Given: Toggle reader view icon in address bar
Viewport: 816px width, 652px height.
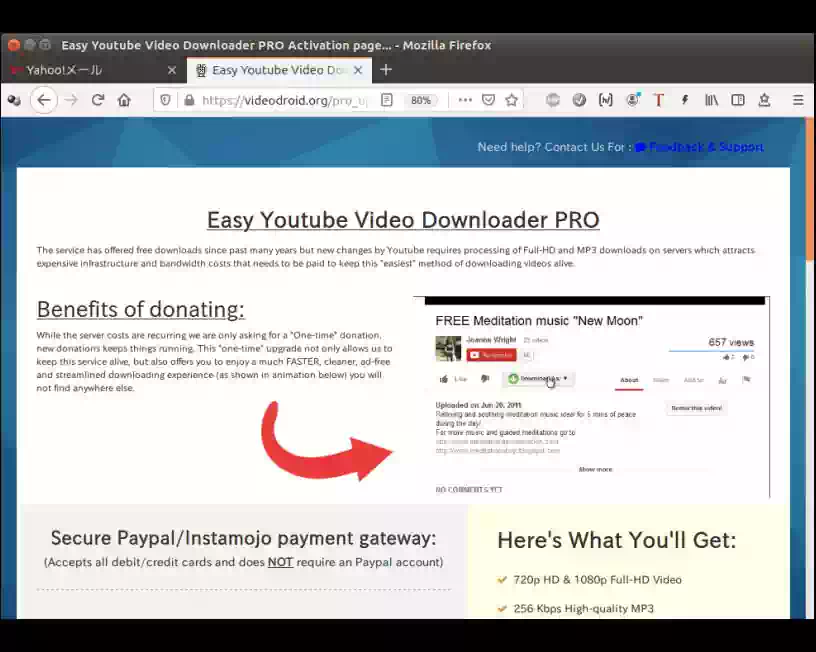Looking at the screenshot, I should pyautogui.click(x=387, y=100).
